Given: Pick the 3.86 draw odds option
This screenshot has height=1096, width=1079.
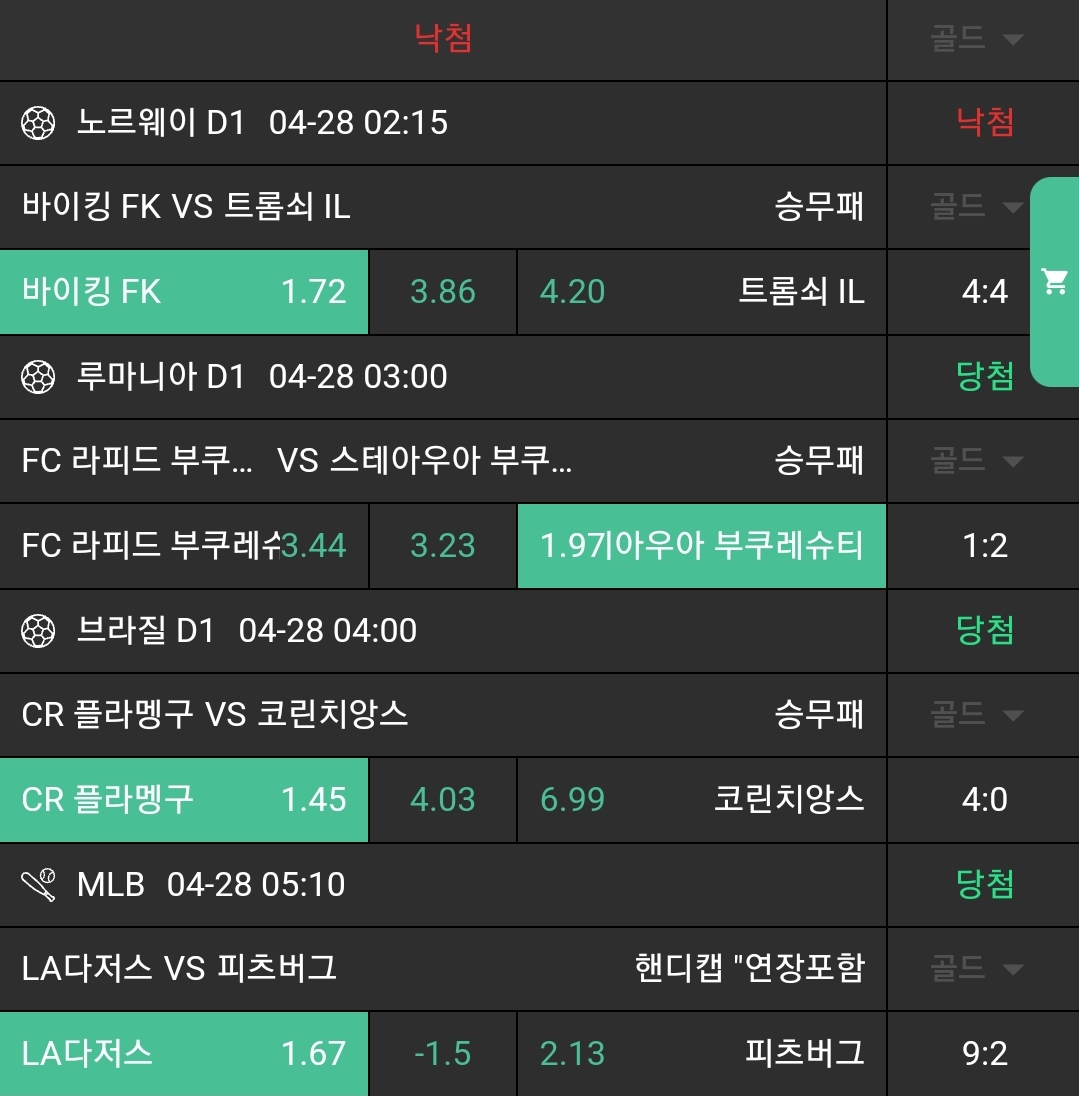Looking at the screenshot, I should pyautogui.click(x=442, y=292).
